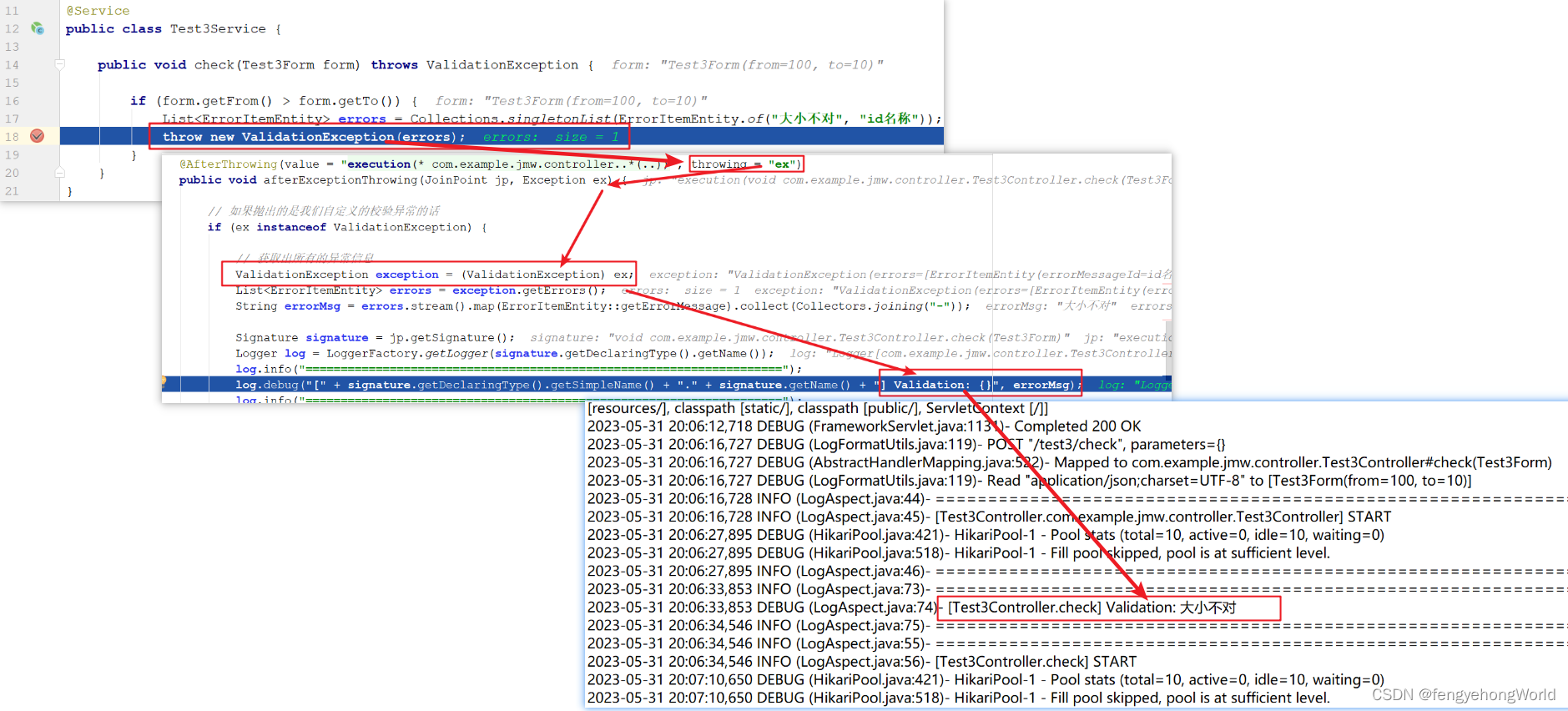Collapse the check method fold marker on line 14

[60, 64]
